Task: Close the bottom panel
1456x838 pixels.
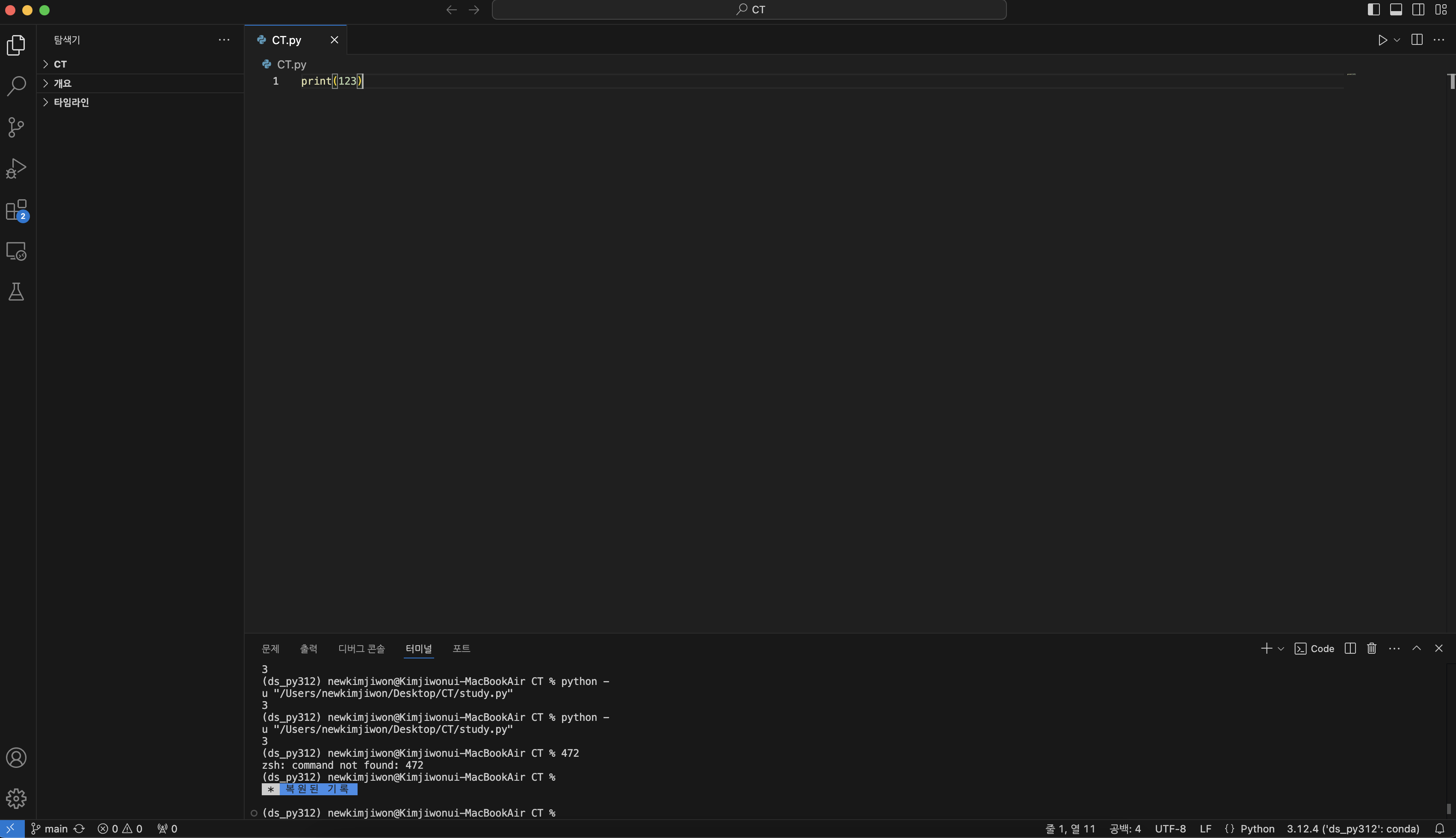Action: (1439, 649)
